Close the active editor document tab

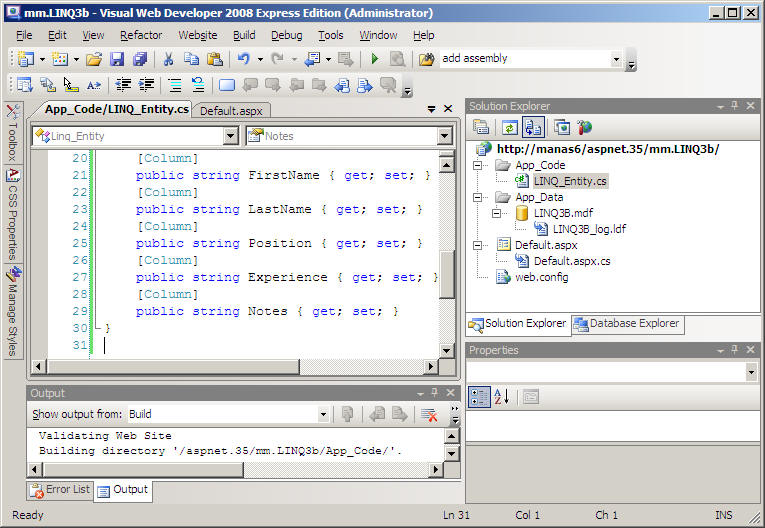tap(448, 109)
